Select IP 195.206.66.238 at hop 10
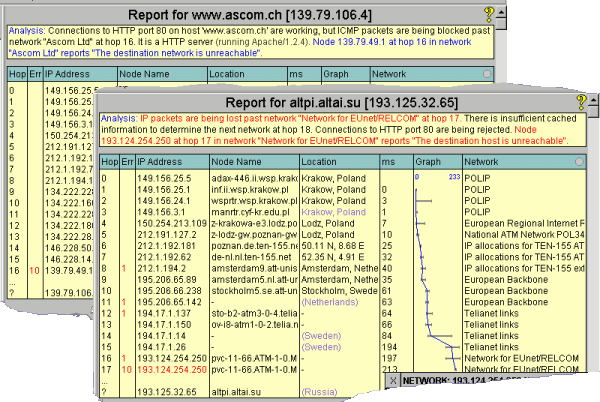The height and width of the screenshot is (402, 600). coord(169,291)
